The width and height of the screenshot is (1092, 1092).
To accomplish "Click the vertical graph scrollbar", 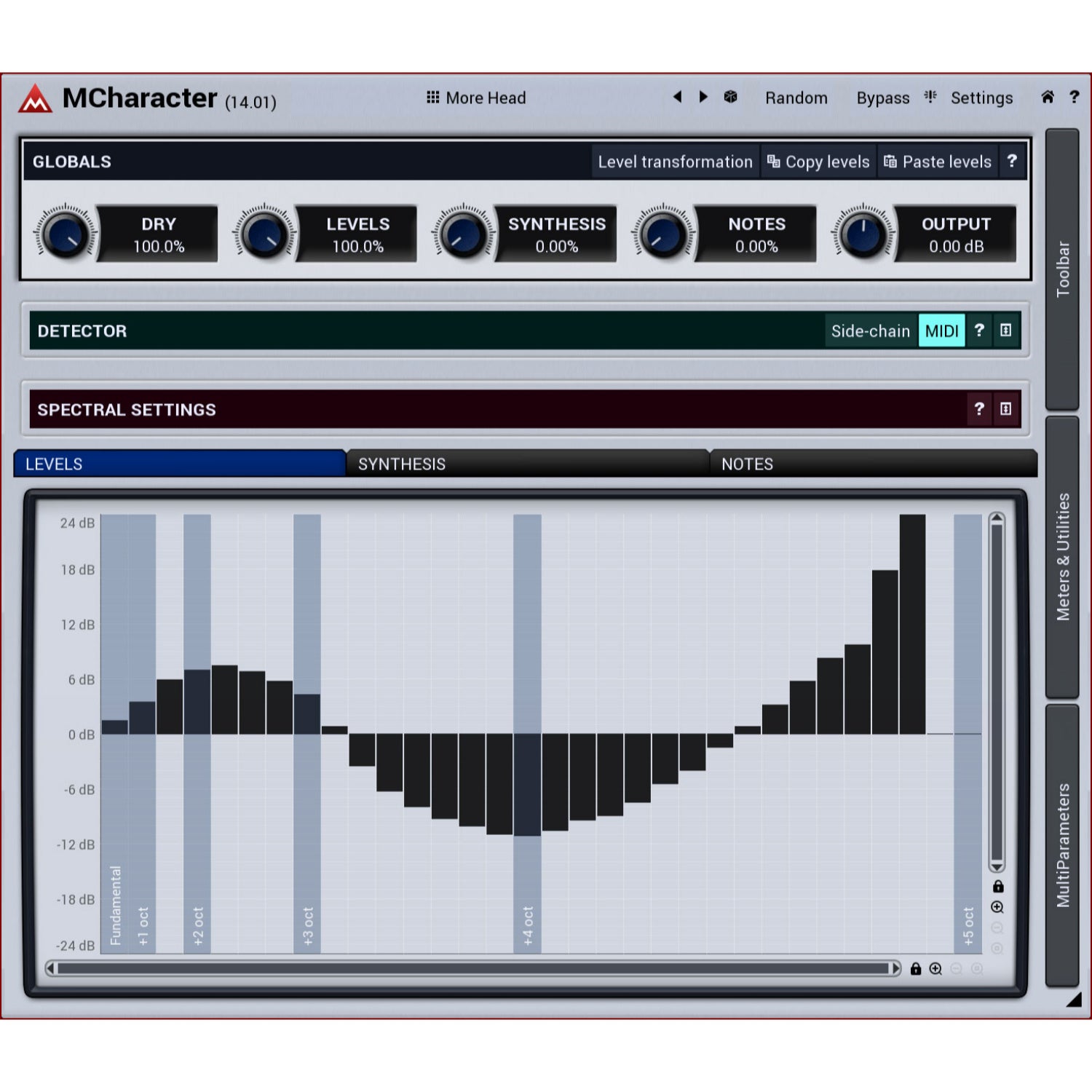I will 997,693.
